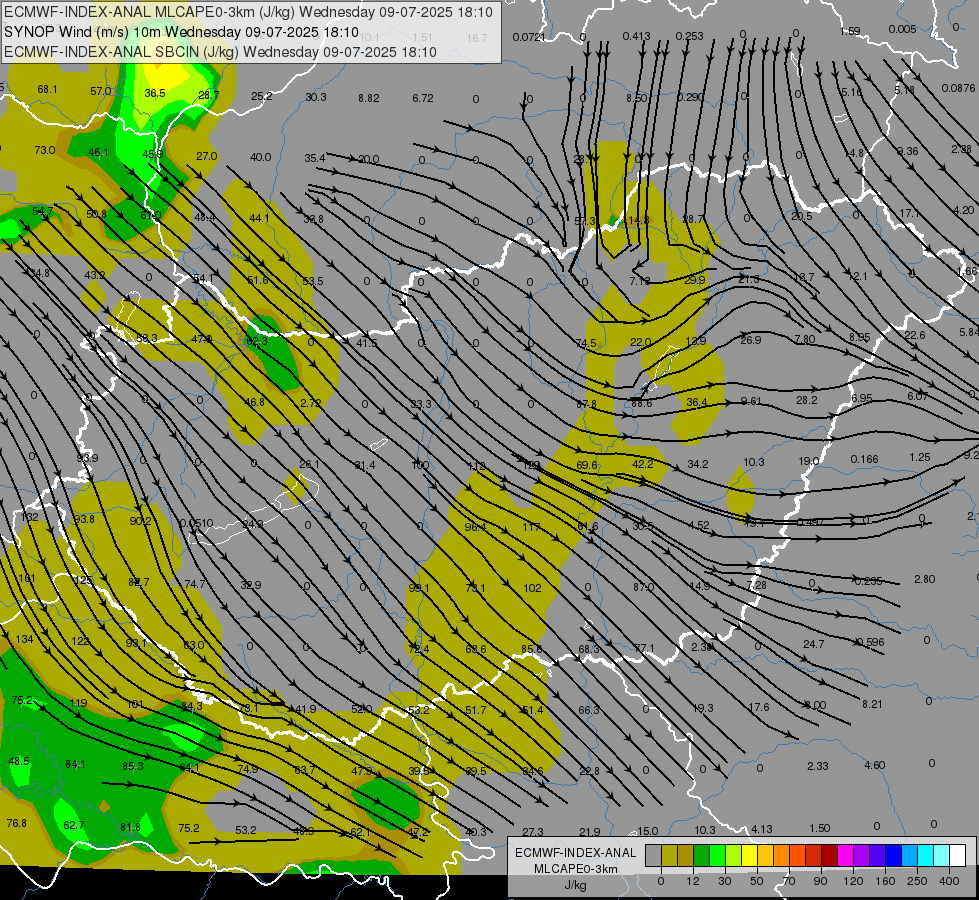The width and height of the screenshot is (979, 900).
Task: Click the map value 24.7
Action: (814, 644)
